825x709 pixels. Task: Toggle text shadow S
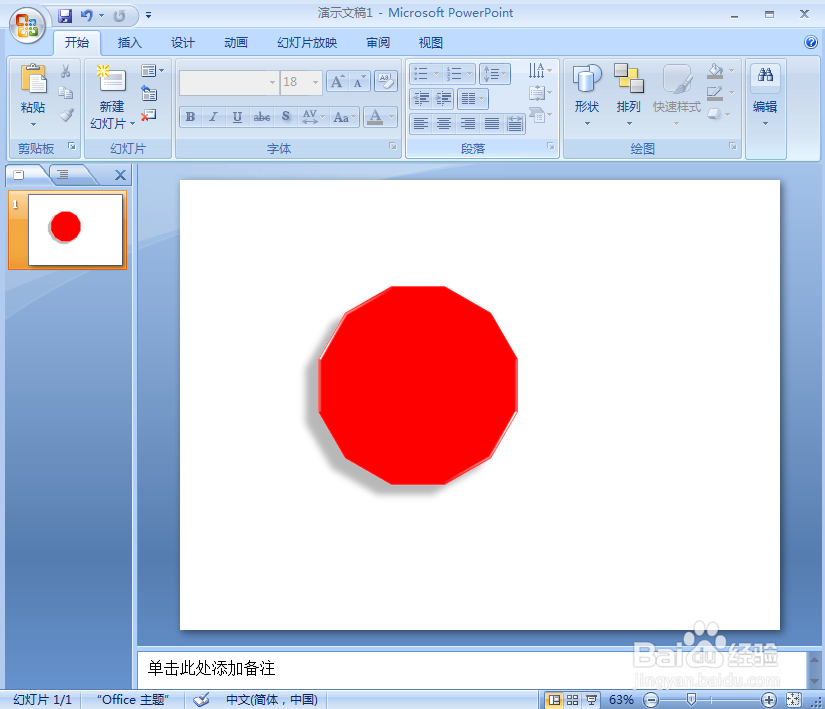coord(286,117)
